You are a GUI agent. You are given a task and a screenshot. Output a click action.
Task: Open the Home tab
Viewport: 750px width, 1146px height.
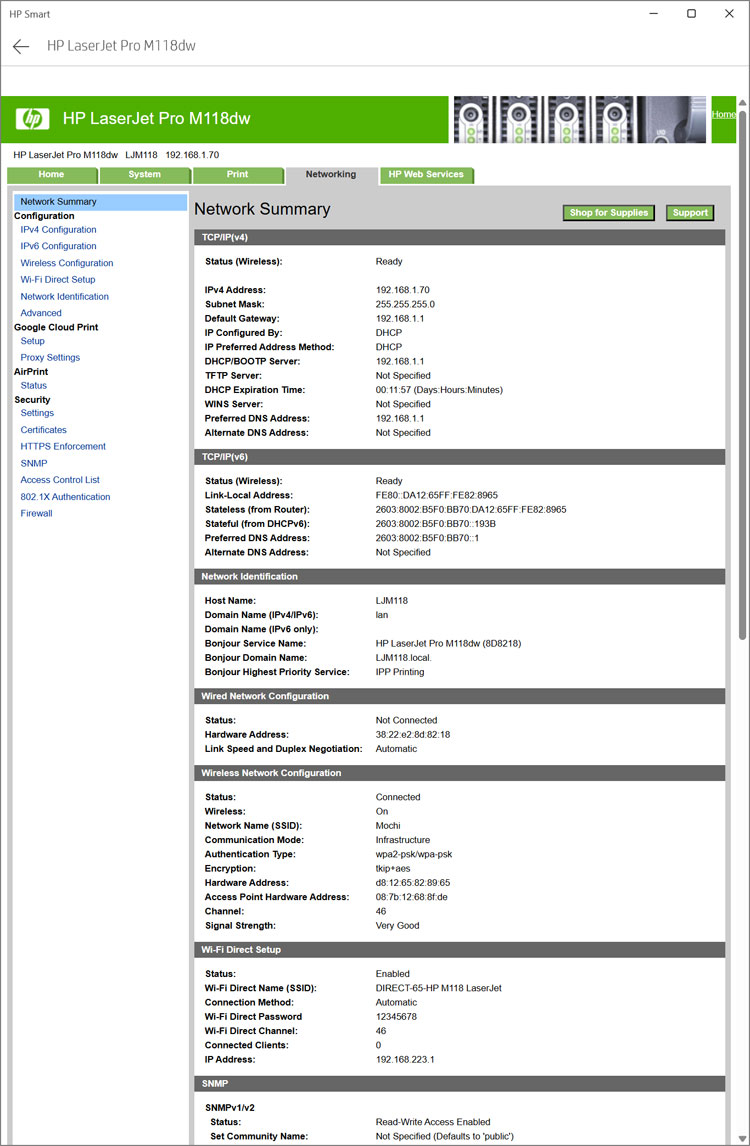point(51,175)
